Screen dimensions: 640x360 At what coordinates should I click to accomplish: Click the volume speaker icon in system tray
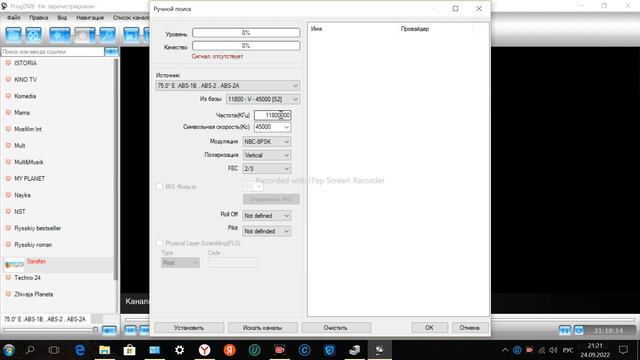(553, 350)
